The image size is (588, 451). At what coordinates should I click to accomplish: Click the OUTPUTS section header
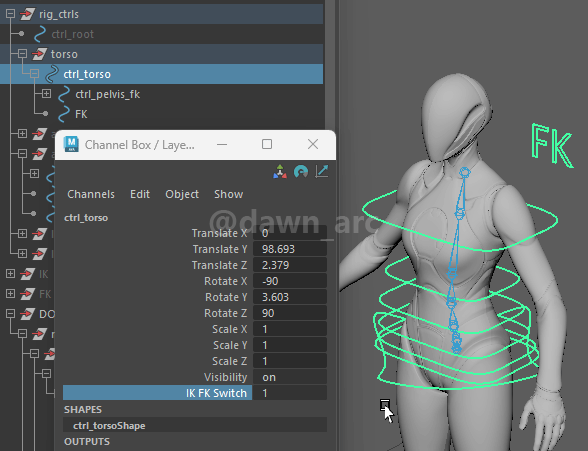(x=87, y=442)
